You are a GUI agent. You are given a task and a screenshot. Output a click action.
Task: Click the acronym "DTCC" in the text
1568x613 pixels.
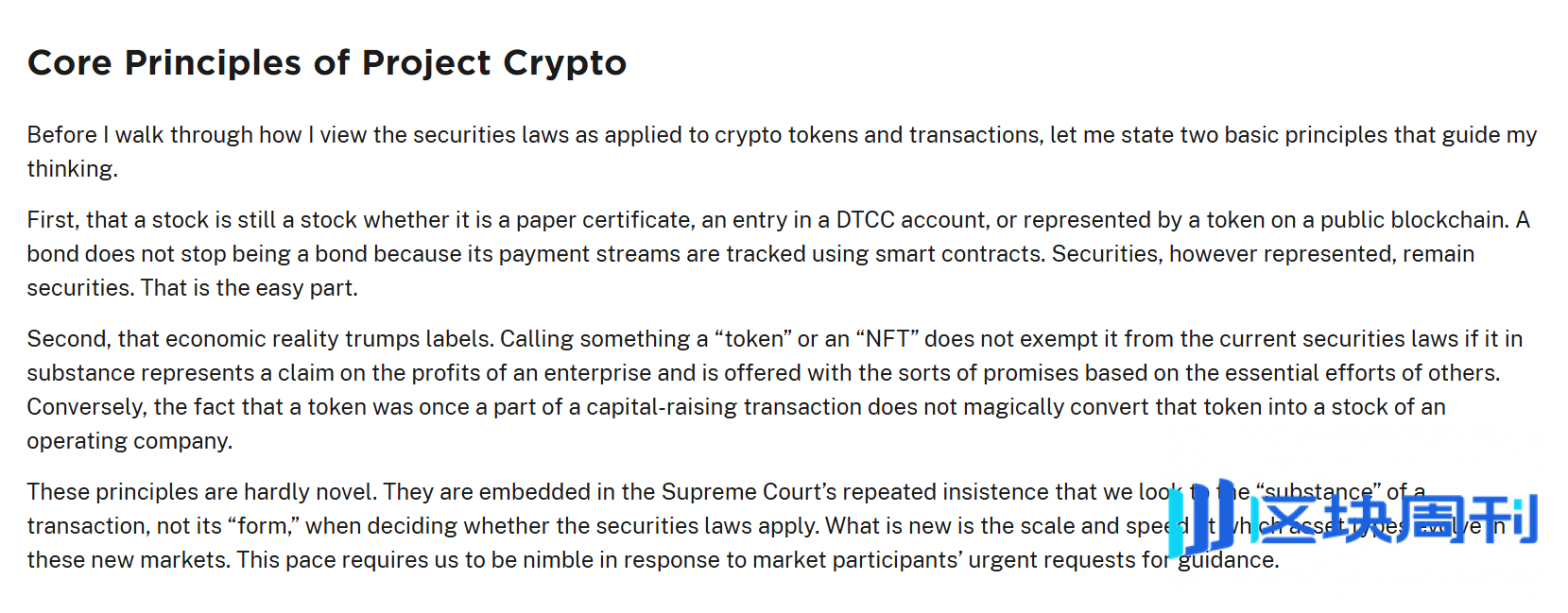[865, 220]
